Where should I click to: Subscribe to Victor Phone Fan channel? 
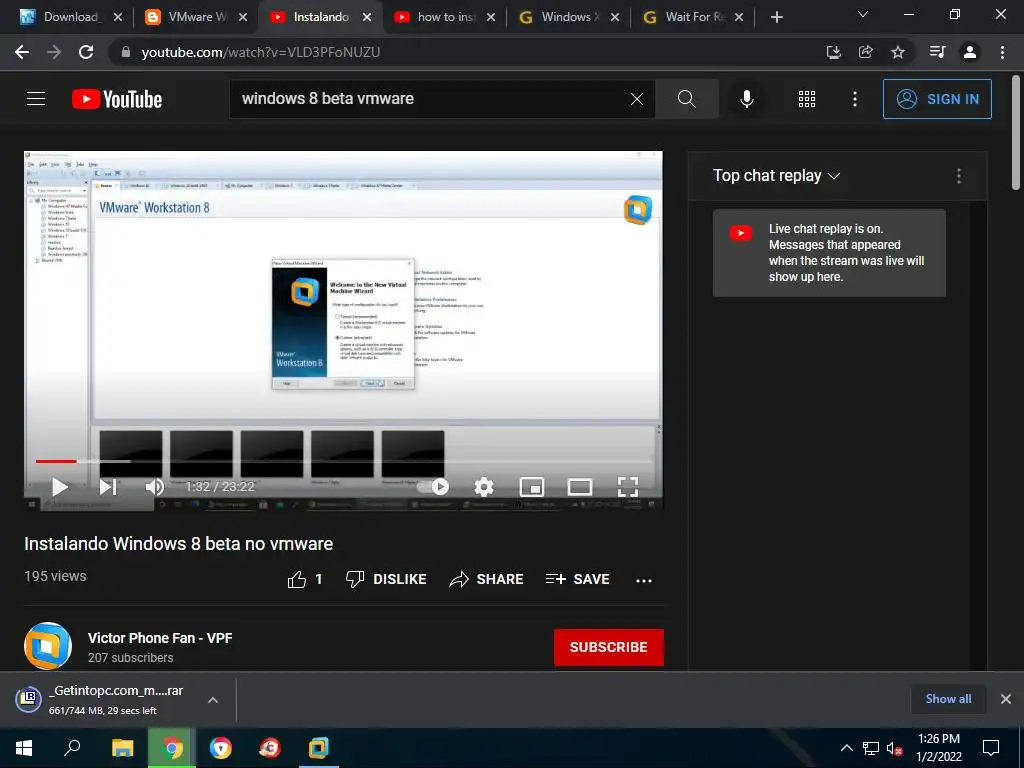[x=609, y=647]
